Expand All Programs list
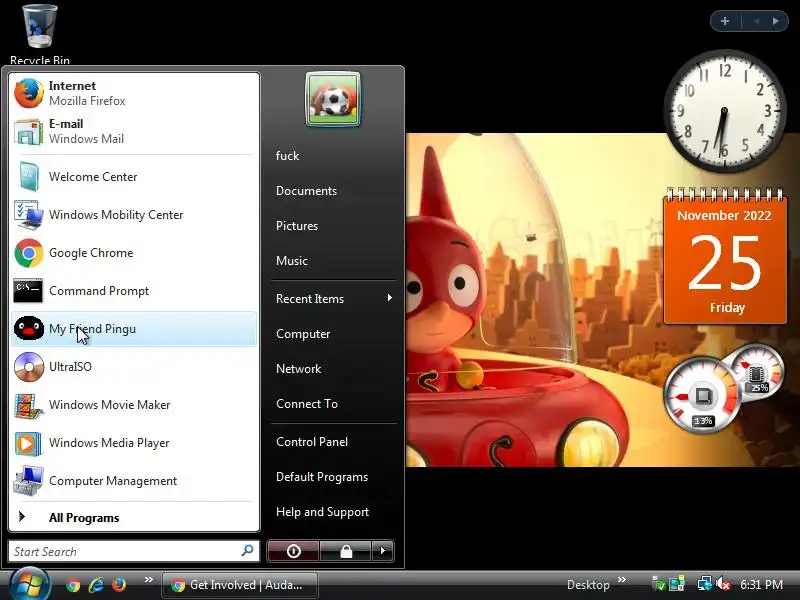The height and width of the screenshot is (600, 800). [x=134, y=517]
